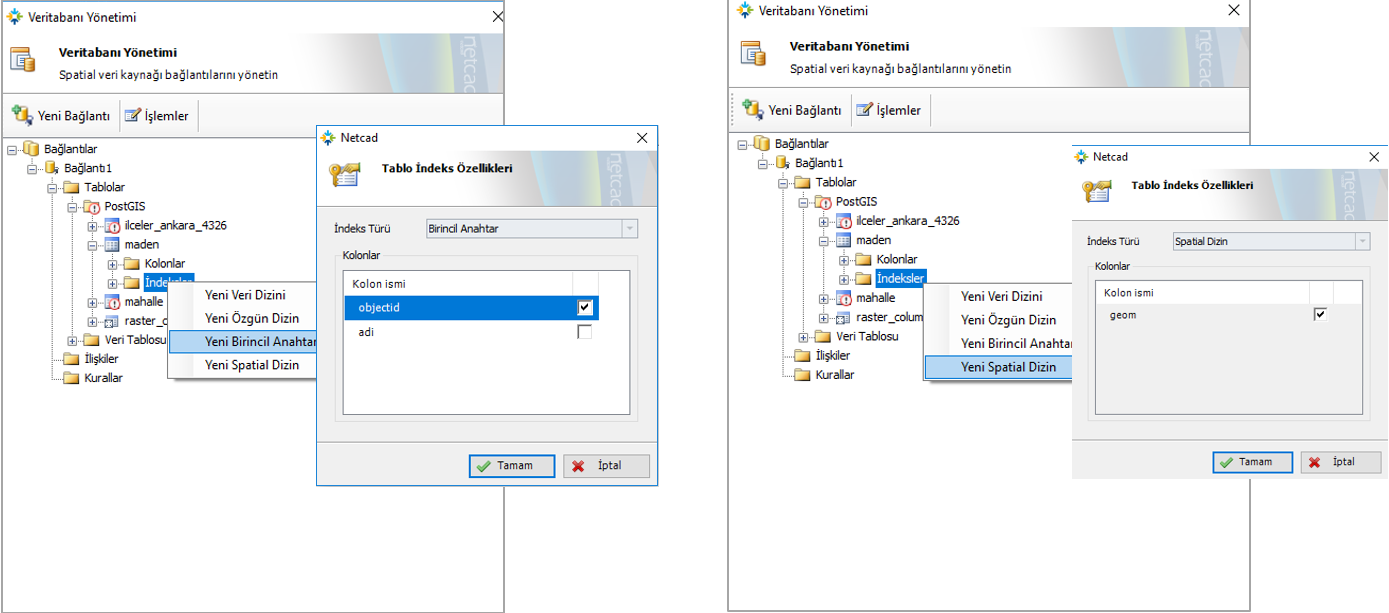Collapse Bağlantılar node in left window tree
1389x613 pixels.
tap(11, 149)
